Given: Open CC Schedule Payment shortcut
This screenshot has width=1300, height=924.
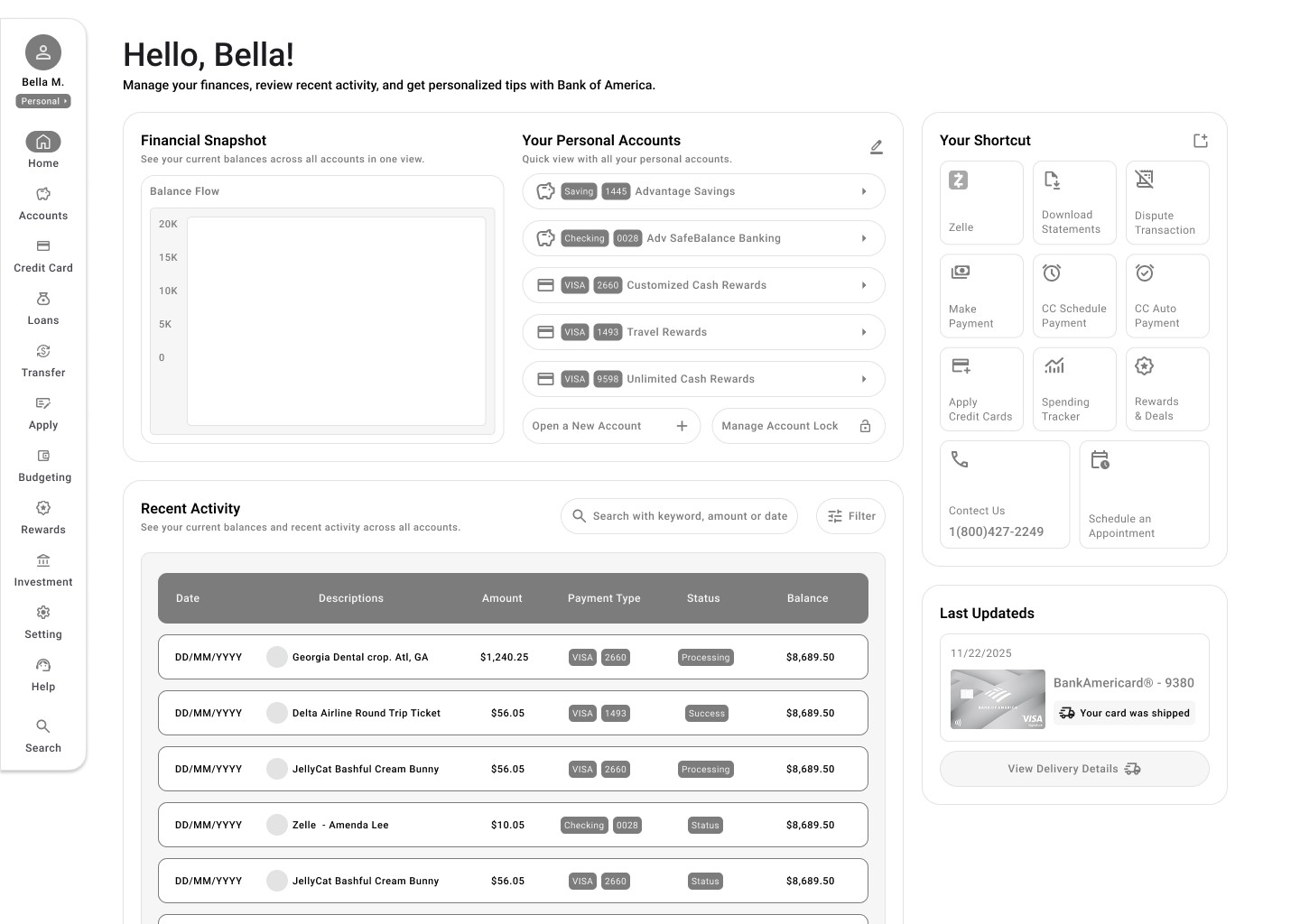Looking at the screenshot, I should [1074, 296].
